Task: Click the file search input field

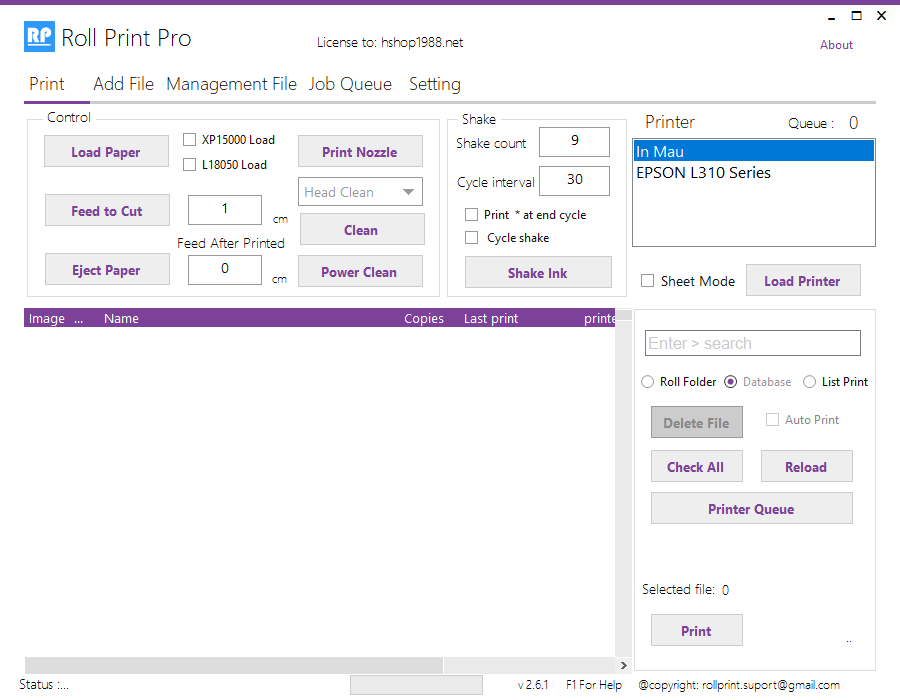Action: click(x=752, y=343)
